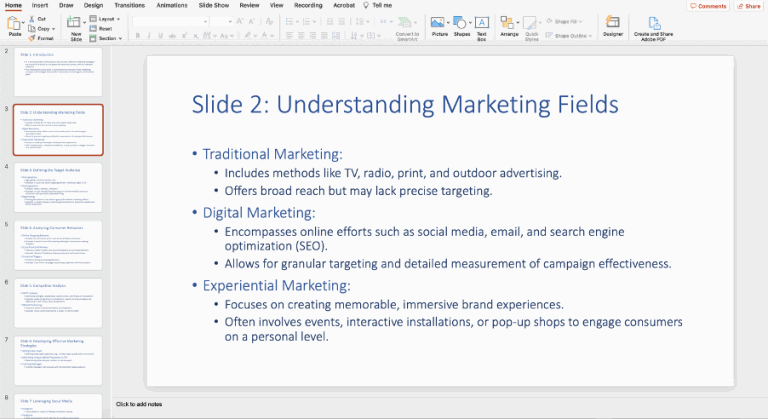Open the Shapes gallery icon
The height and width of the screenshot is (419, 768).
pos(461,23)
